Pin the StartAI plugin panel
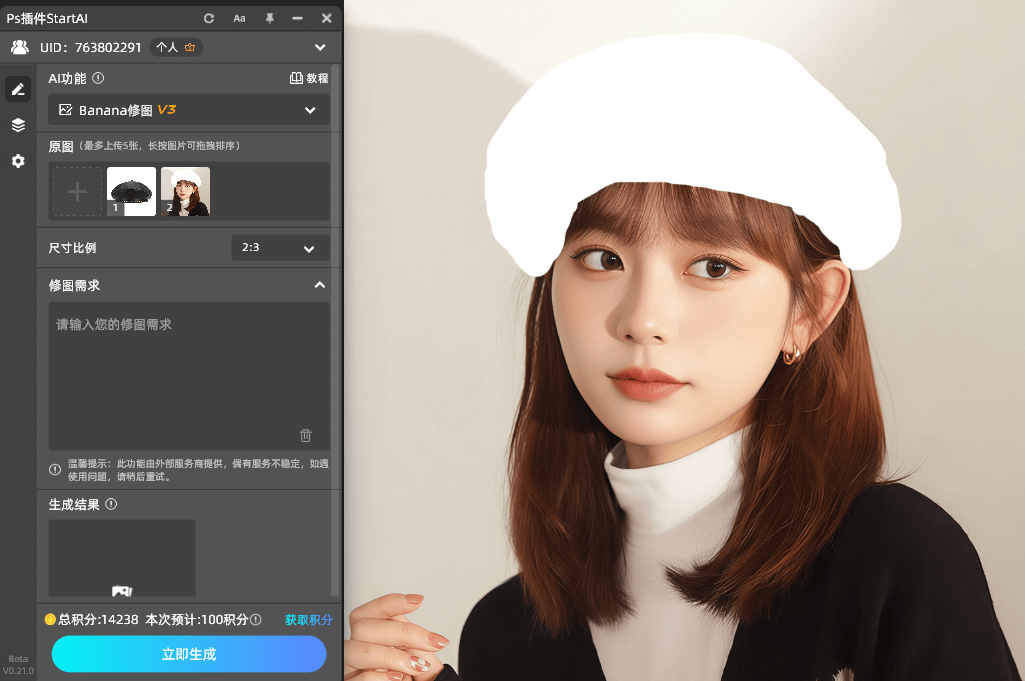Viewport: 1025px width, 681px height. [x=269, y=18]
